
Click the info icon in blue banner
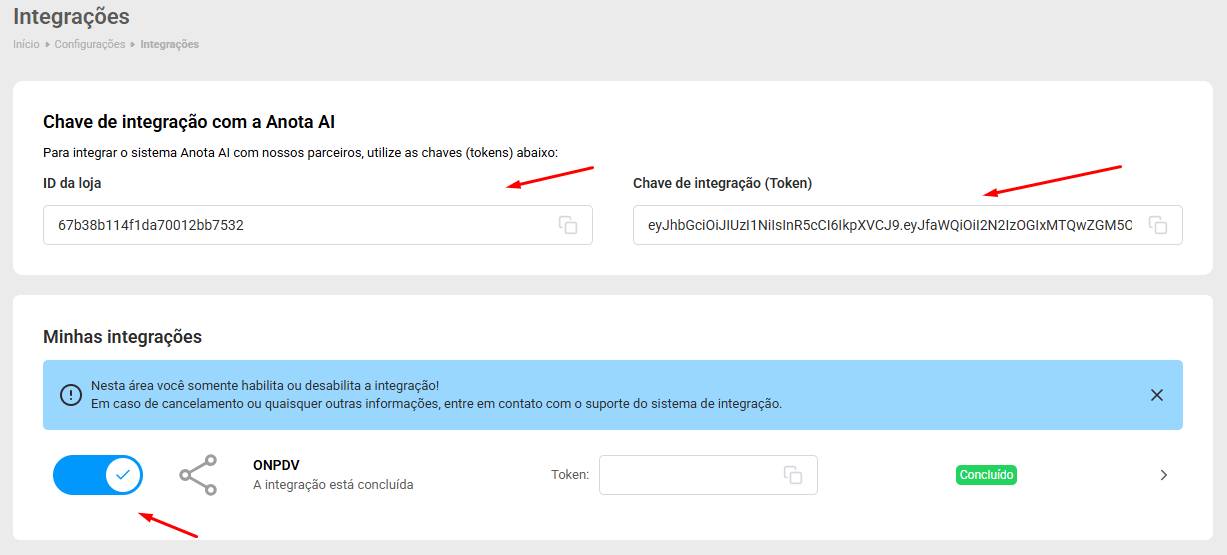point(71,395)
